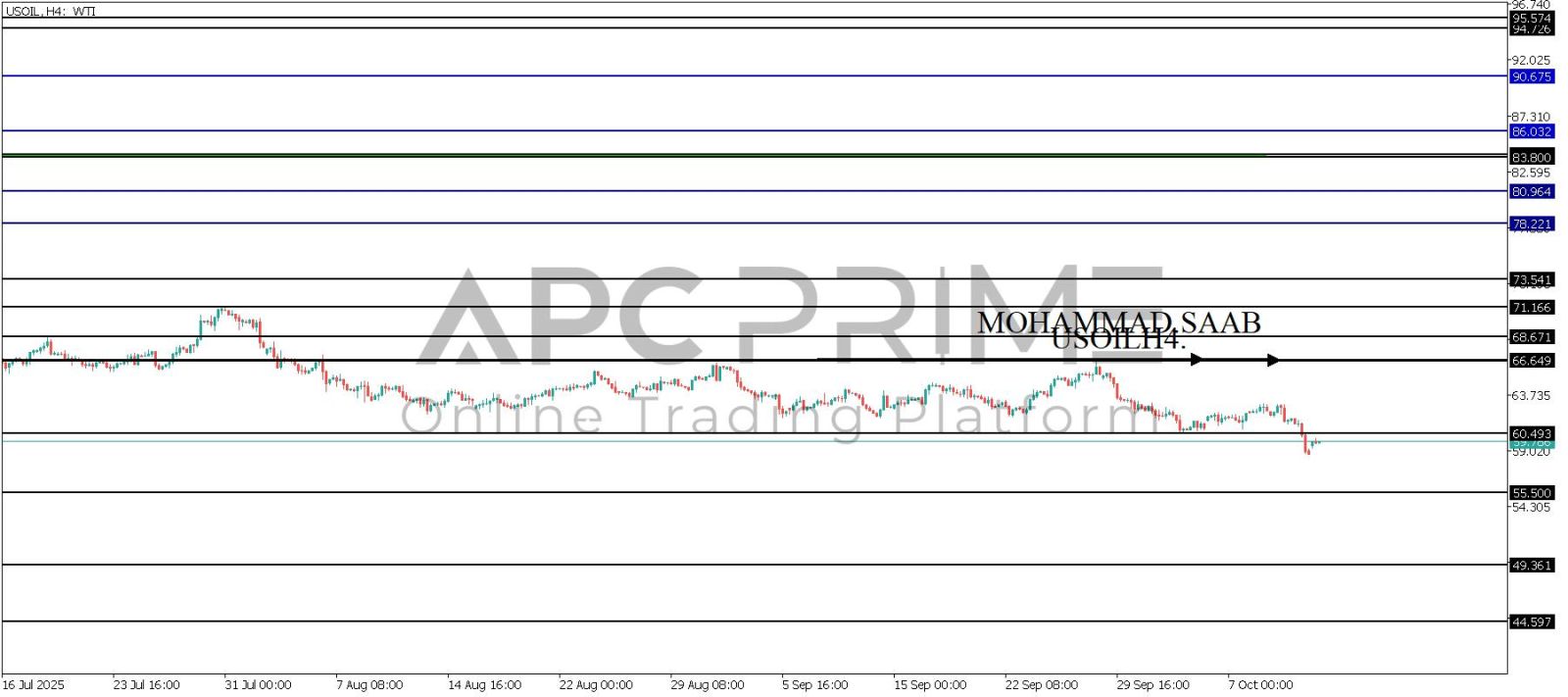
Task: Click the 73.541 level label
Action: pos(1531,280)
